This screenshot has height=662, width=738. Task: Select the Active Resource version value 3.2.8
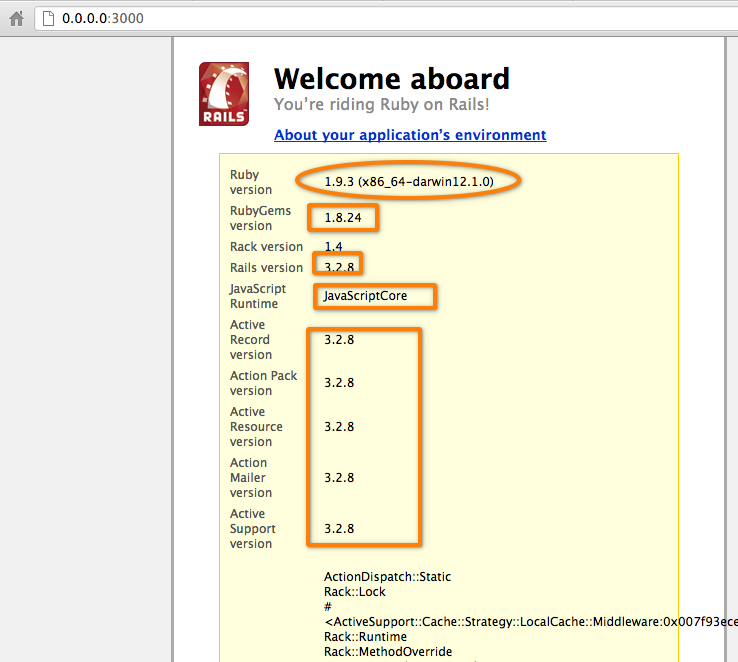(339, 427)
